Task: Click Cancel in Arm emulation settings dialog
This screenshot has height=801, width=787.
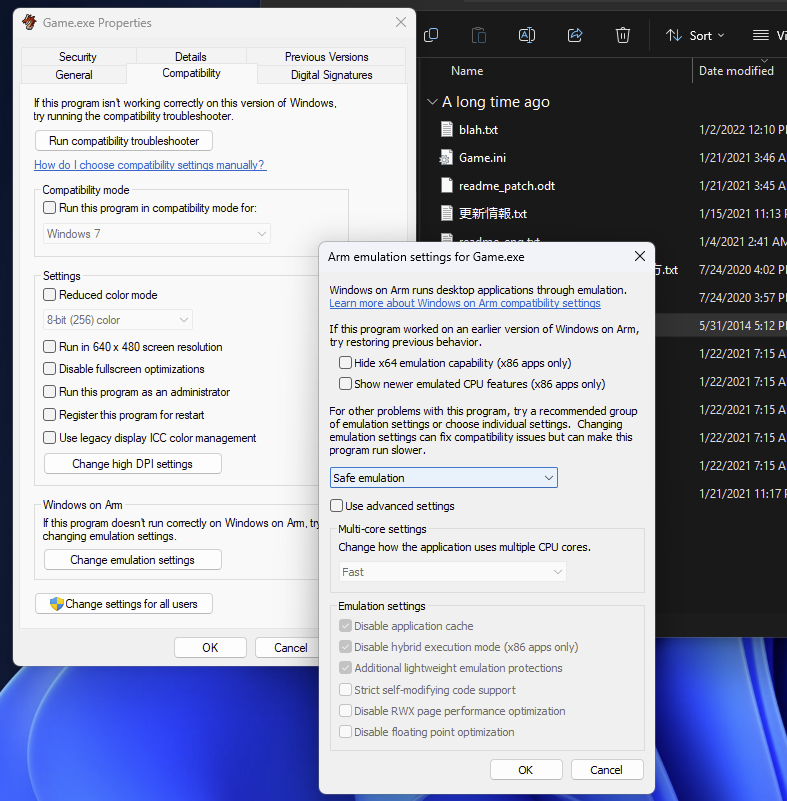Action: coord(607,769)
